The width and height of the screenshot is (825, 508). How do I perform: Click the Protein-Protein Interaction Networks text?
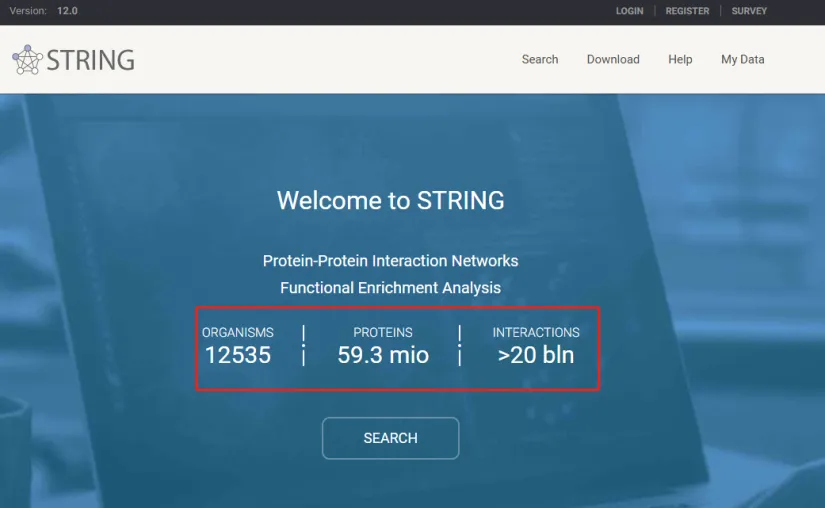click(390, 261)
